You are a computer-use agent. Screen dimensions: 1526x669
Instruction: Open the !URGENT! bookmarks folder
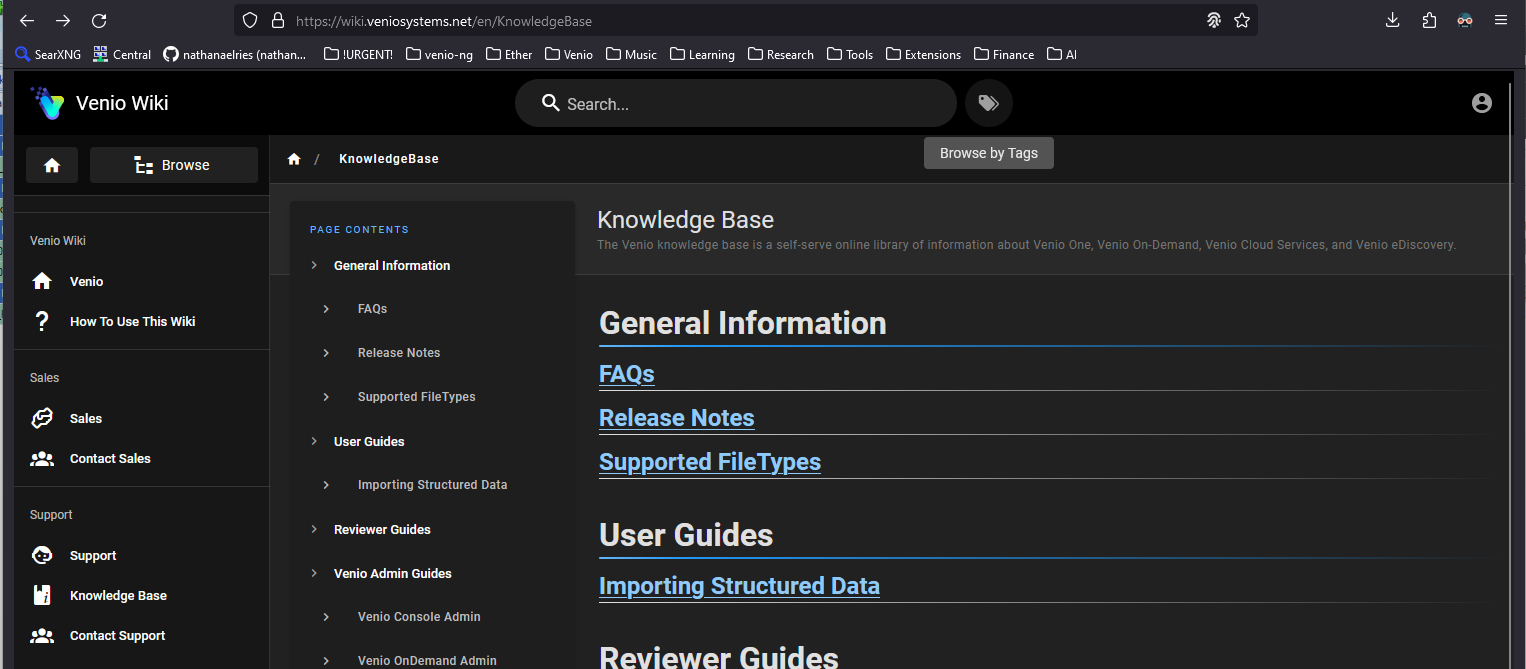click(358, 55)
